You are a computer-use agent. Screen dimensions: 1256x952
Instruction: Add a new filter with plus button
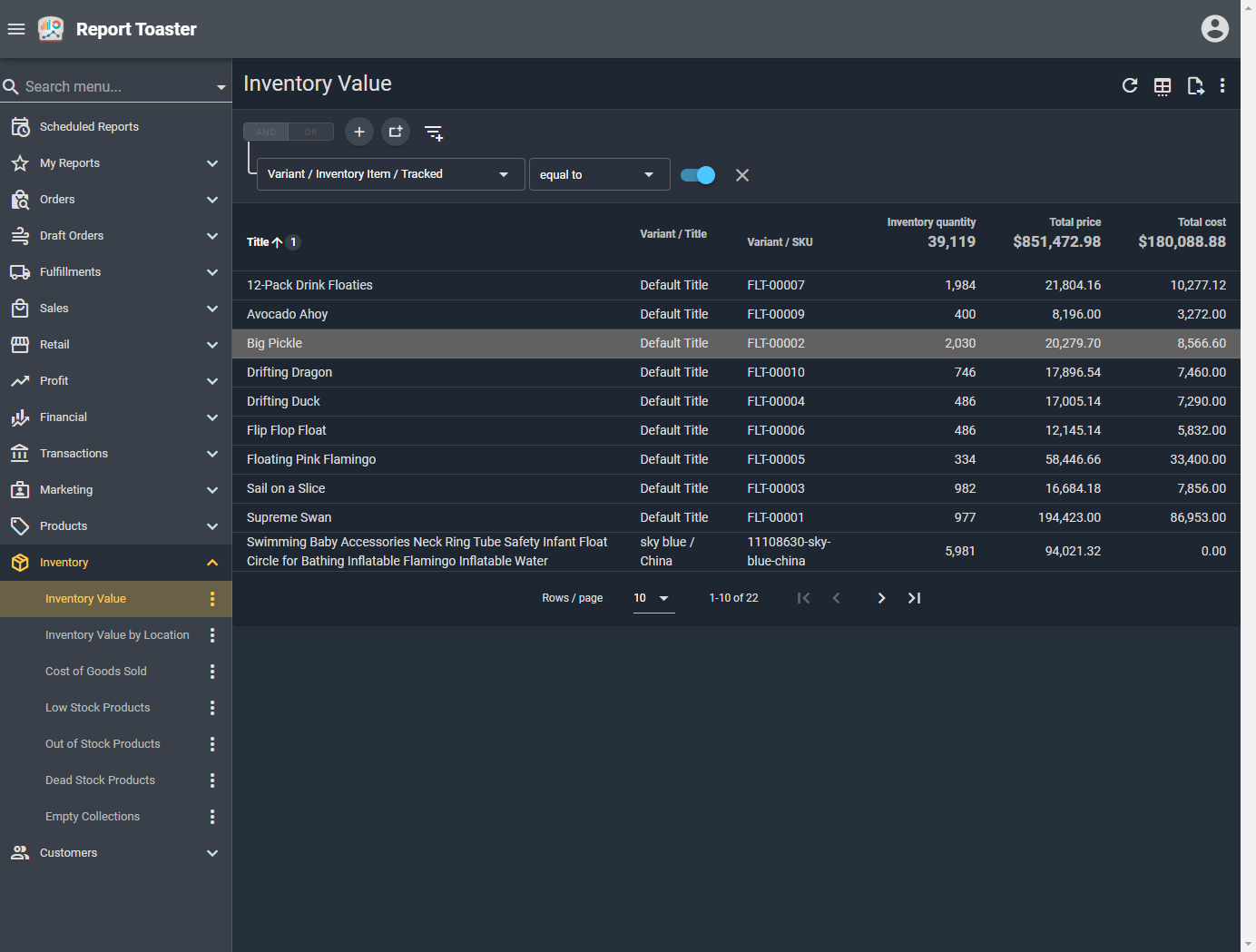(x=359, y=132)
